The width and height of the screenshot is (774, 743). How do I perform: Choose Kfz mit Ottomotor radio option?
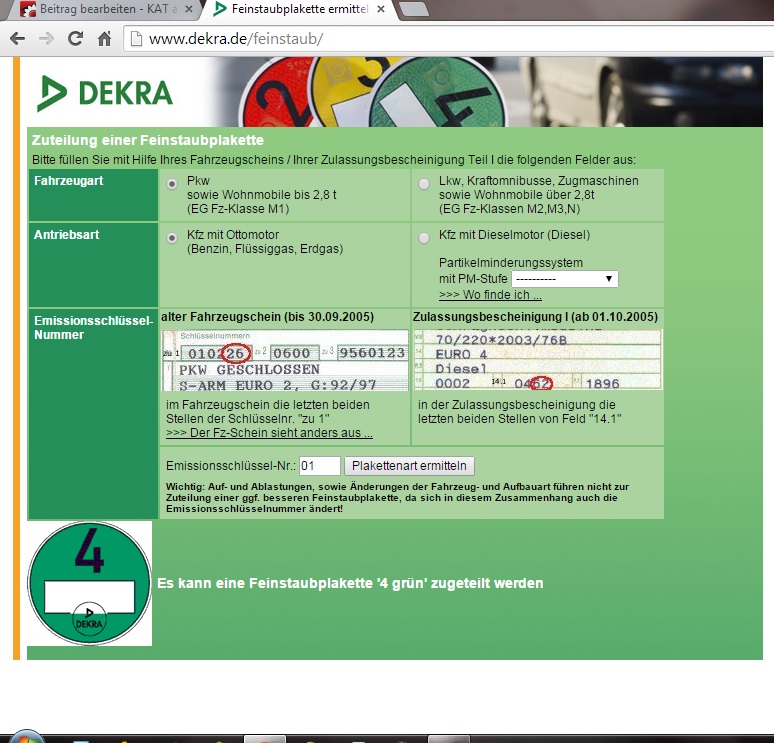[x=173, y=237]
